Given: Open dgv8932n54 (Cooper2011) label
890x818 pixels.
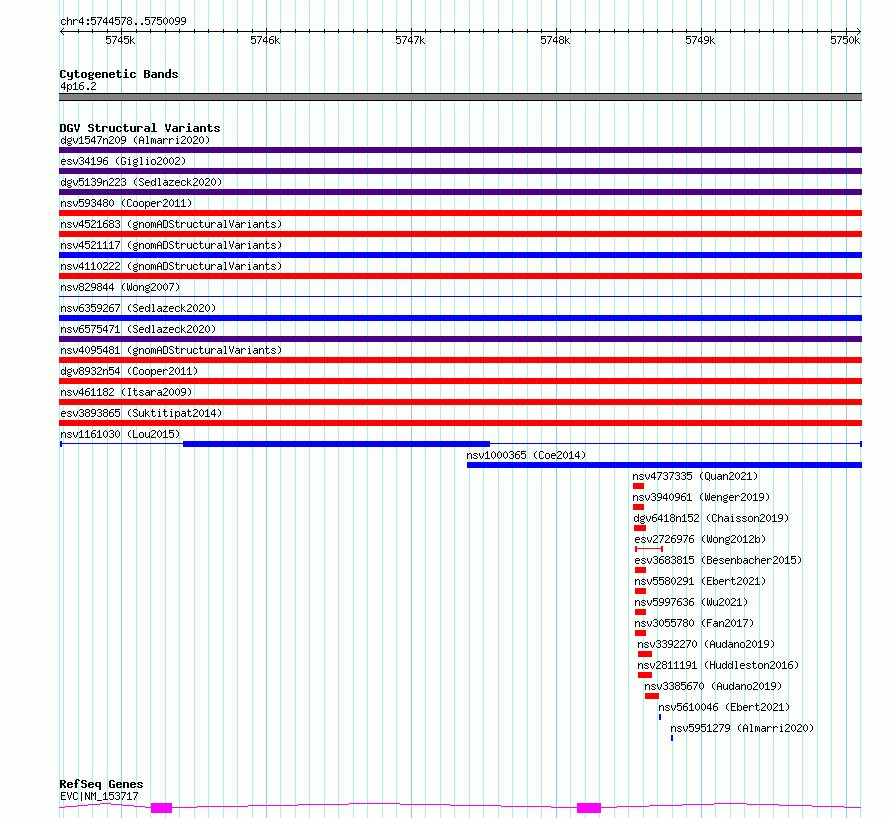Looking at the screenshot, I should click(x=129, y=371).
